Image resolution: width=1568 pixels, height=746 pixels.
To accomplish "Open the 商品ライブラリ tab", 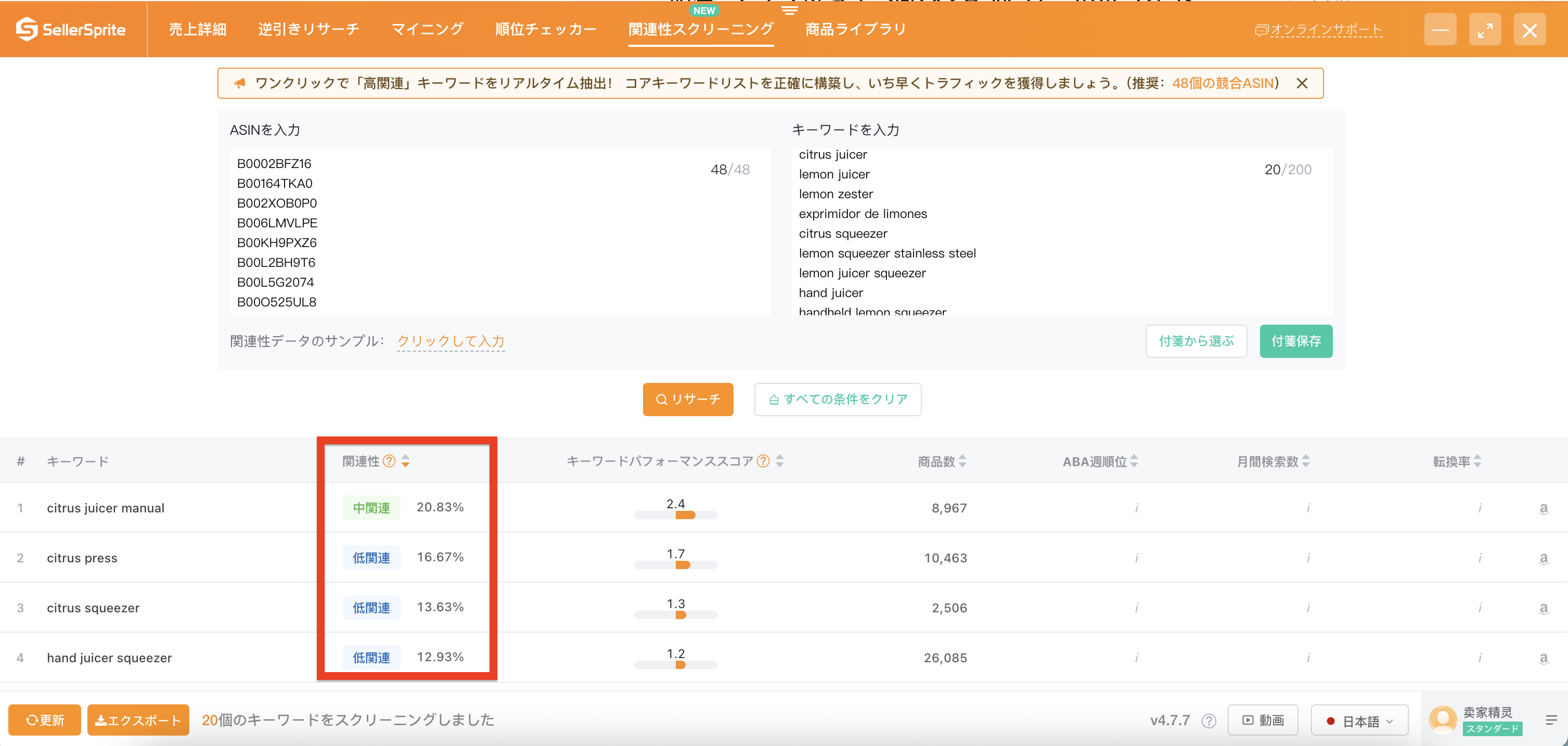I will point(855,29).
